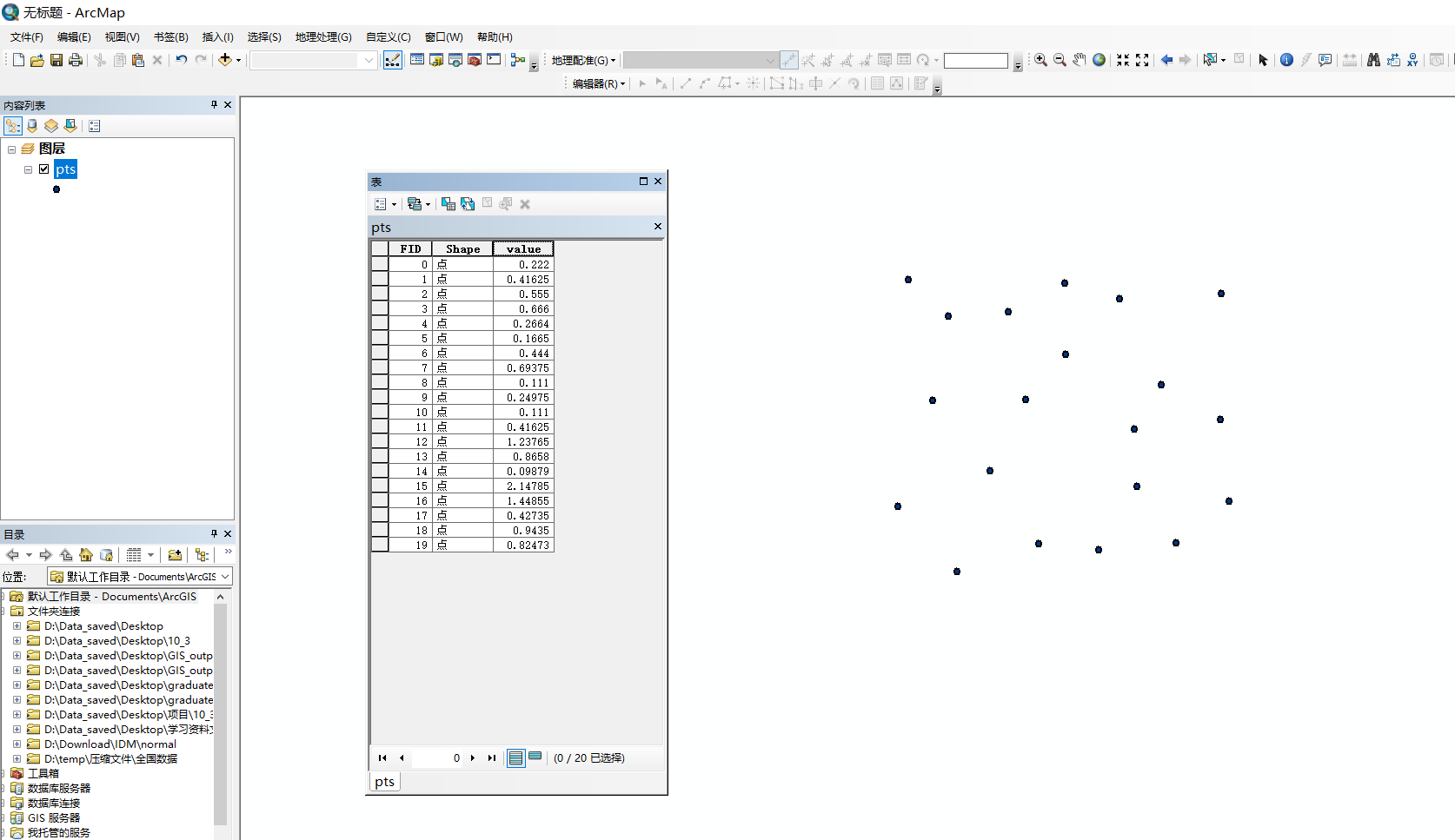Screen dimensions: 1455x840
Task: Switch to List By Visibility view
Action: coord(51,126)
